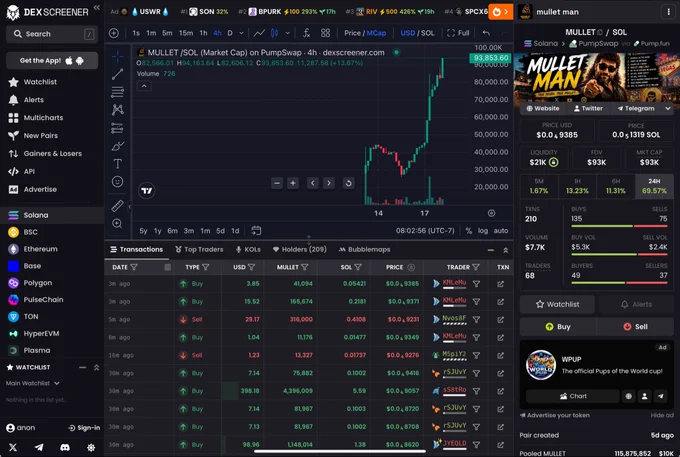Zoom in chart with plus button

pyautogui.click(x=293, y=183)
